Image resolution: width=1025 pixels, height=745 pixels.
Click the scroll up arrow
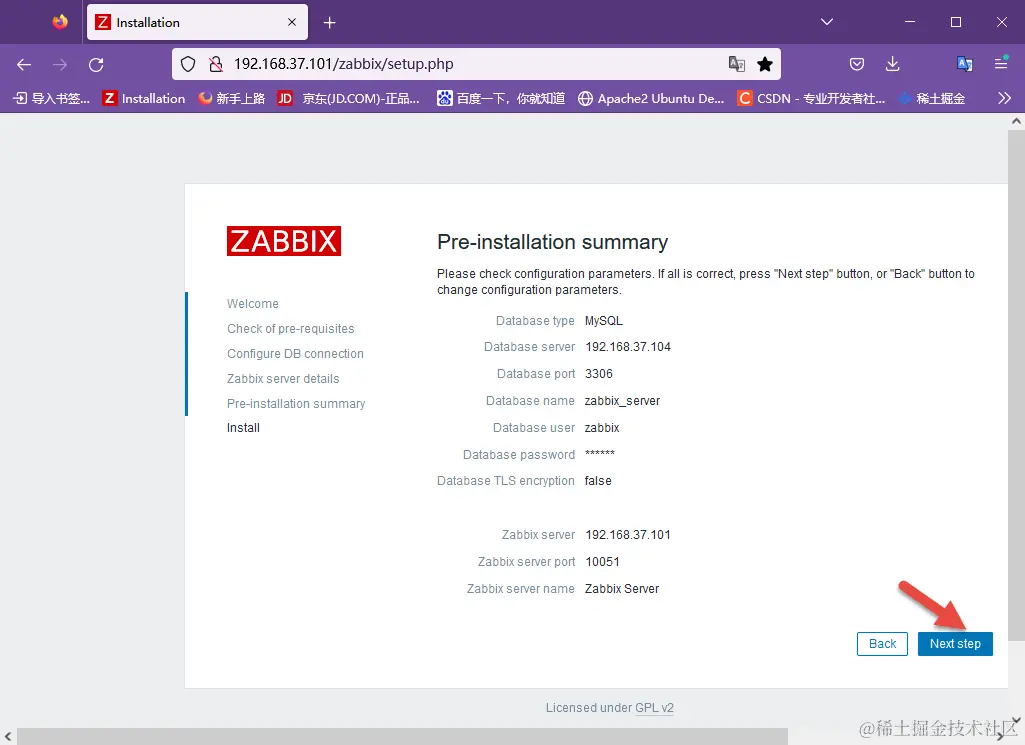[1016, 121]
